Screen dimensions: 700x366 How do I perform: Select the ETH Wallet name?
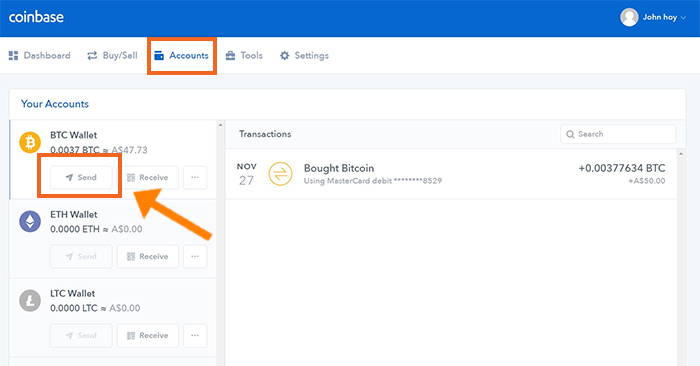tap(74, 214)
